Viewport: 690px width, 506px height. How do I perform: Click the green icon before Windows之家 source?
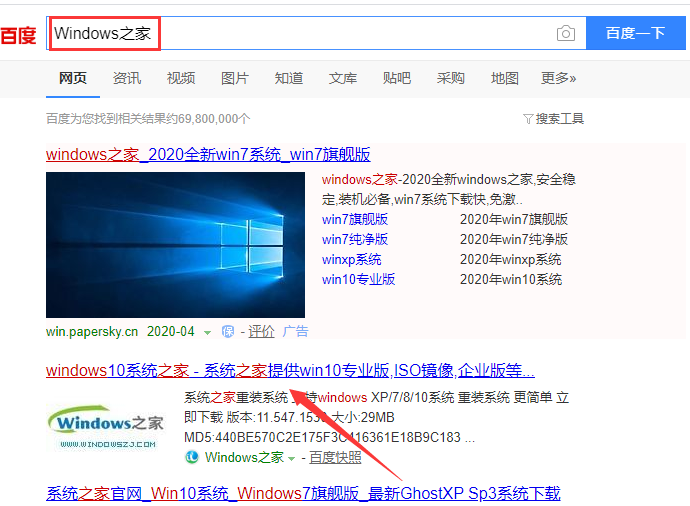[192, 457]
